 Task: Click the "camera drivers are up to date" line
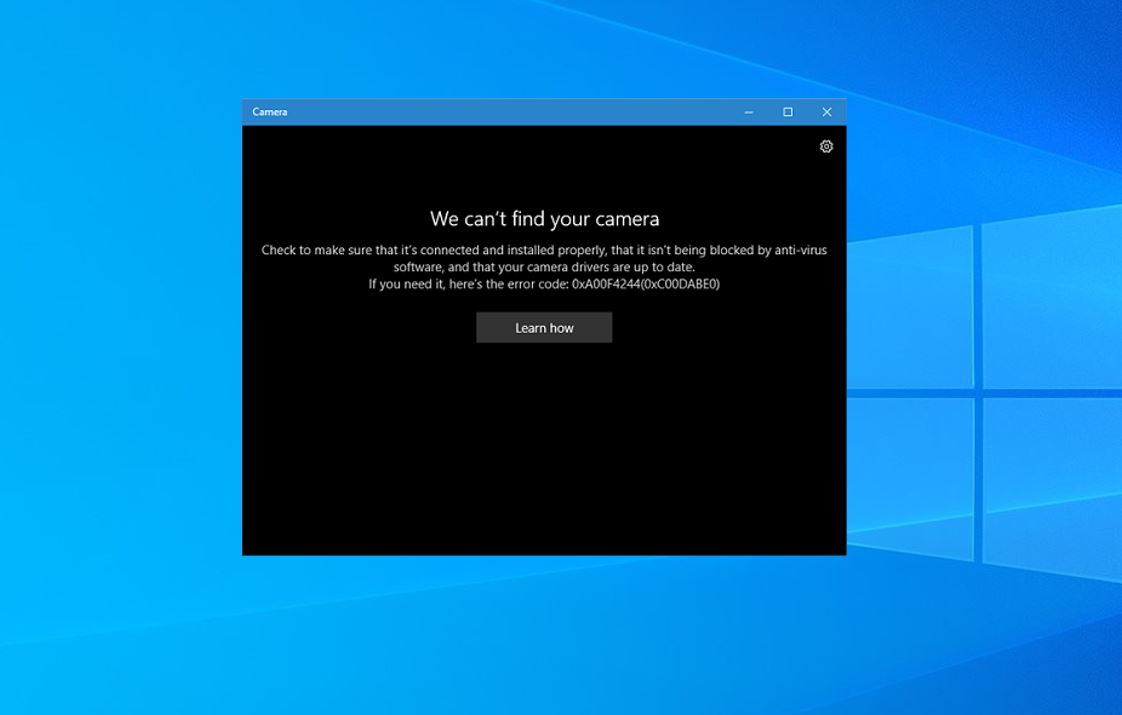pos(544,267)
